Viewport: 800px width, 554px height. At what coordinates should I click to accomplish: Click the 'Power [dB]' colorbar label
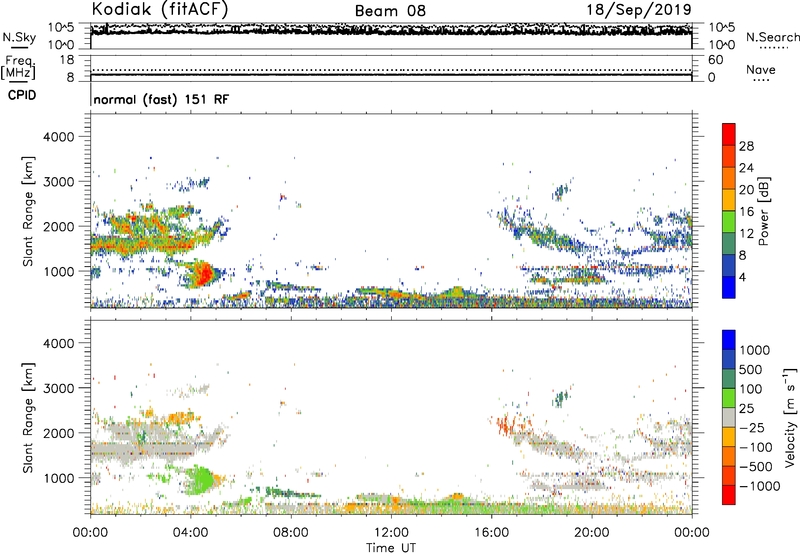(764, 211)
